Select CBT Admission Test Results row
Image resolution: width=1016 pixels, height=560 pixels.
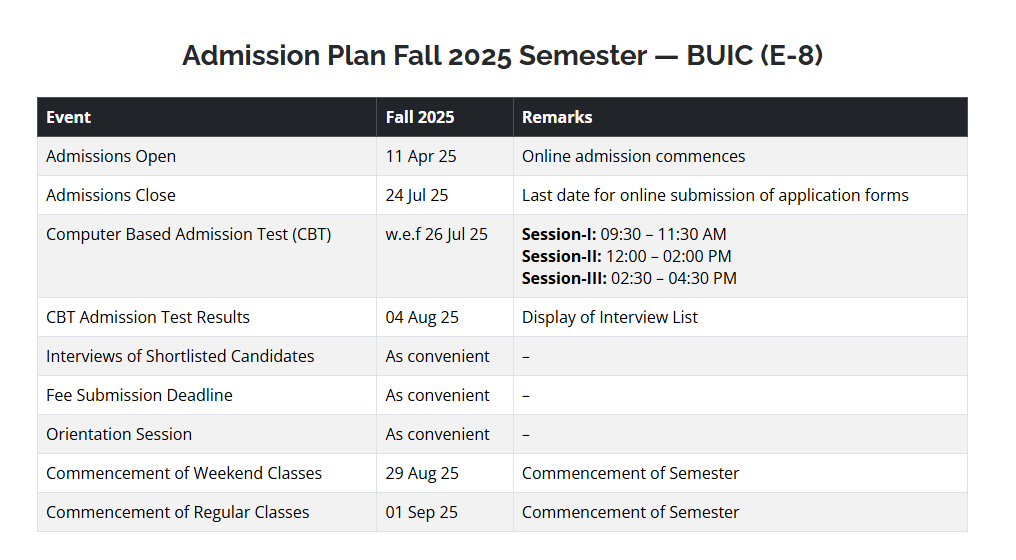502,317
